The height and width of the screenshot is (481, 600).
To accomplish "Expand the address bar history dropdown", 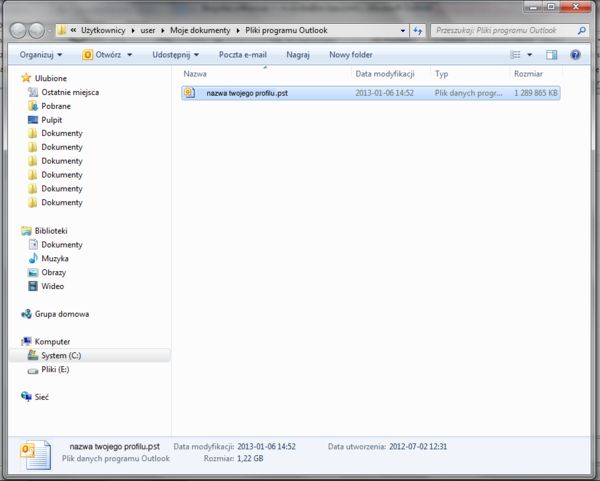I will (403, 31).
